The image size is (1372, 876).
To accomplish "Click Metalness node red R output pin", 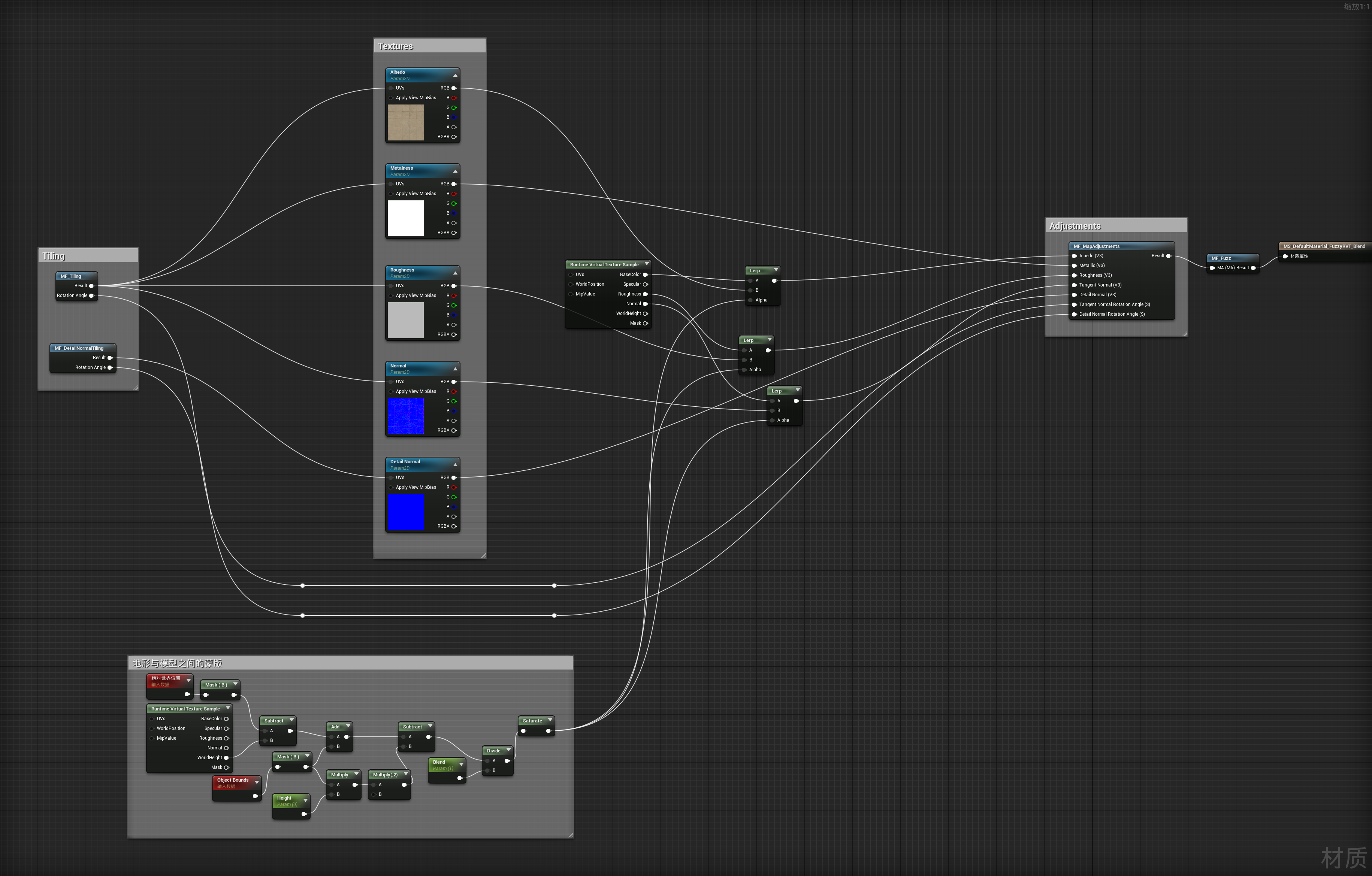I will click(454, 194).
